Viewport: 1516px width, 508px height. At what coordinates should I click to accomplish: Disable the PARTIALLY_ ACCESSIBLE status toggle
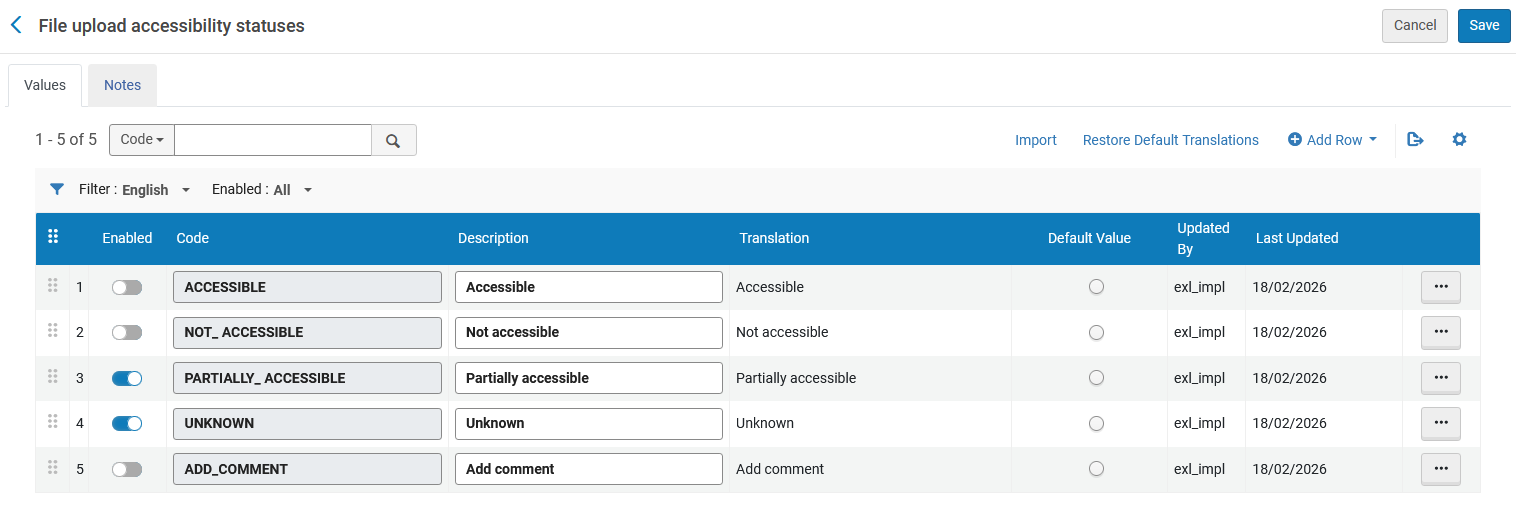(127, 378)
